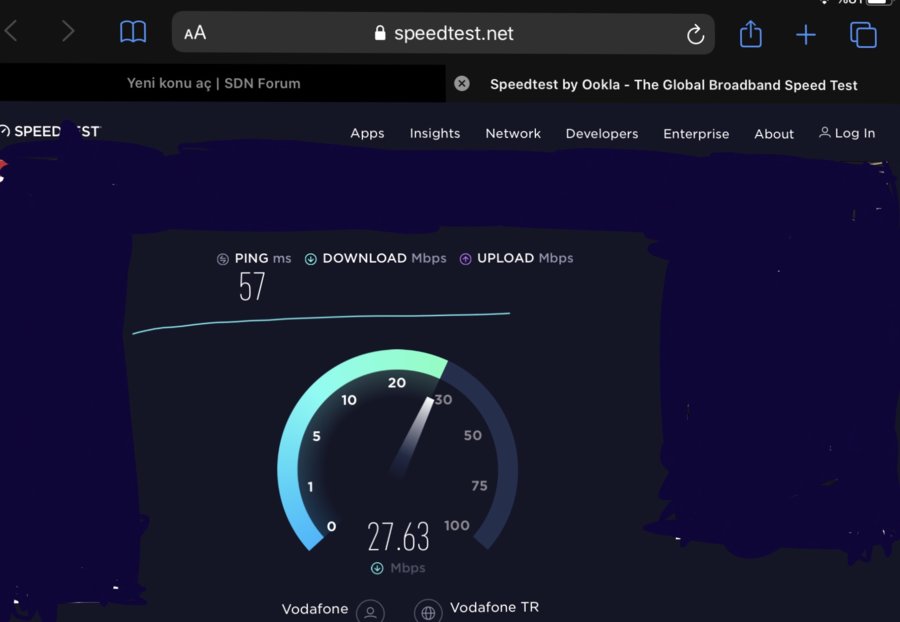Click the speed gauge needle

click(412, 436)
